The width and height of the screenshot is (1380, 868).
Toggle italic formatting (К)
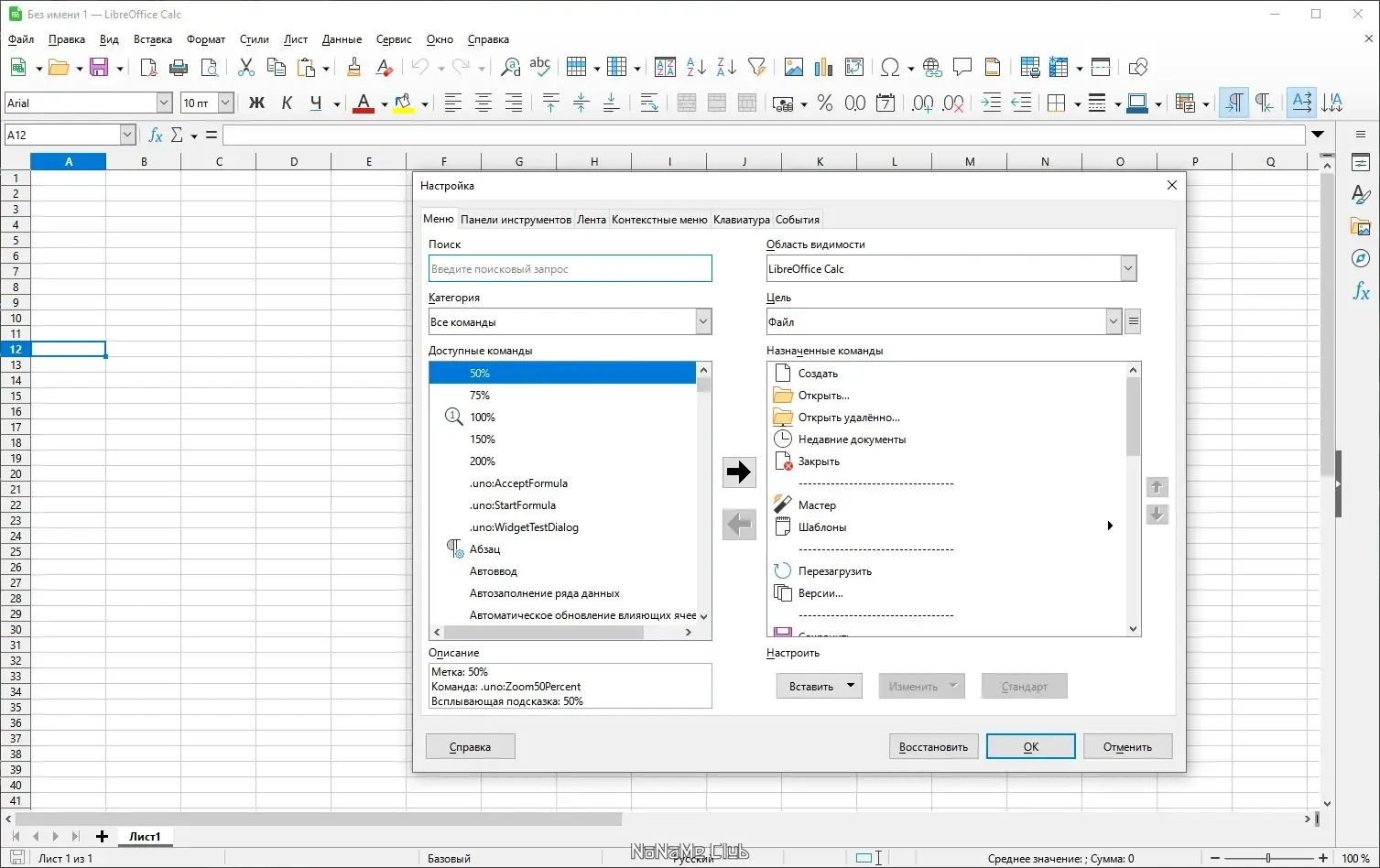287,103
